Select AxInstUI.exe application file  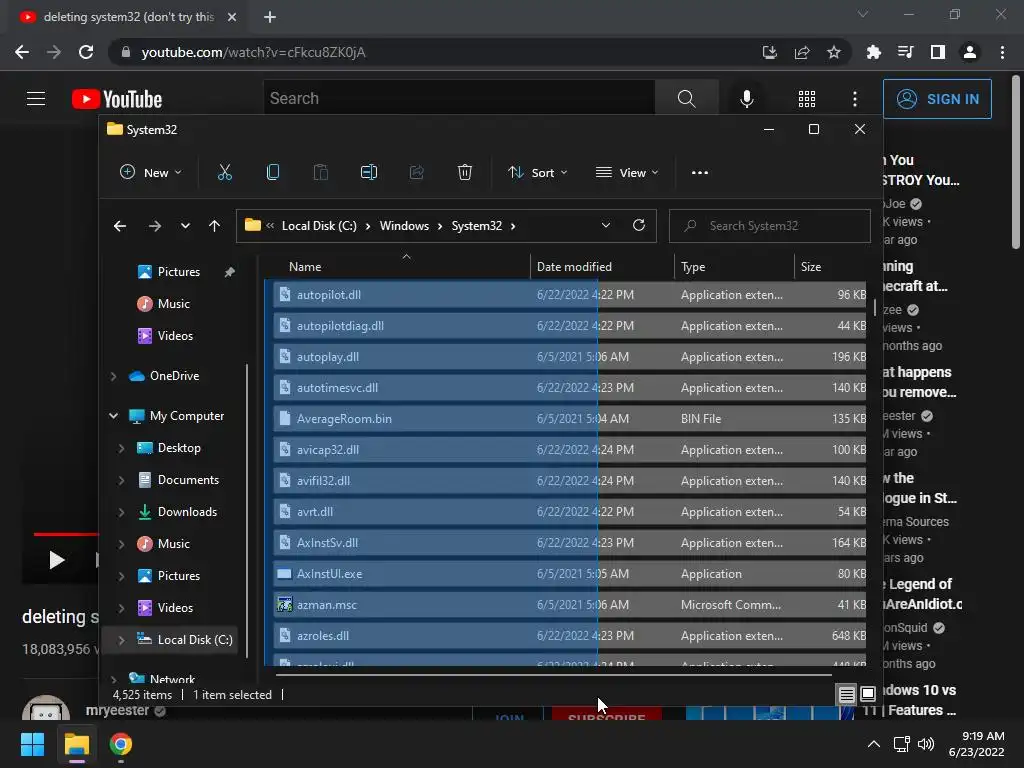pos(568,574)
